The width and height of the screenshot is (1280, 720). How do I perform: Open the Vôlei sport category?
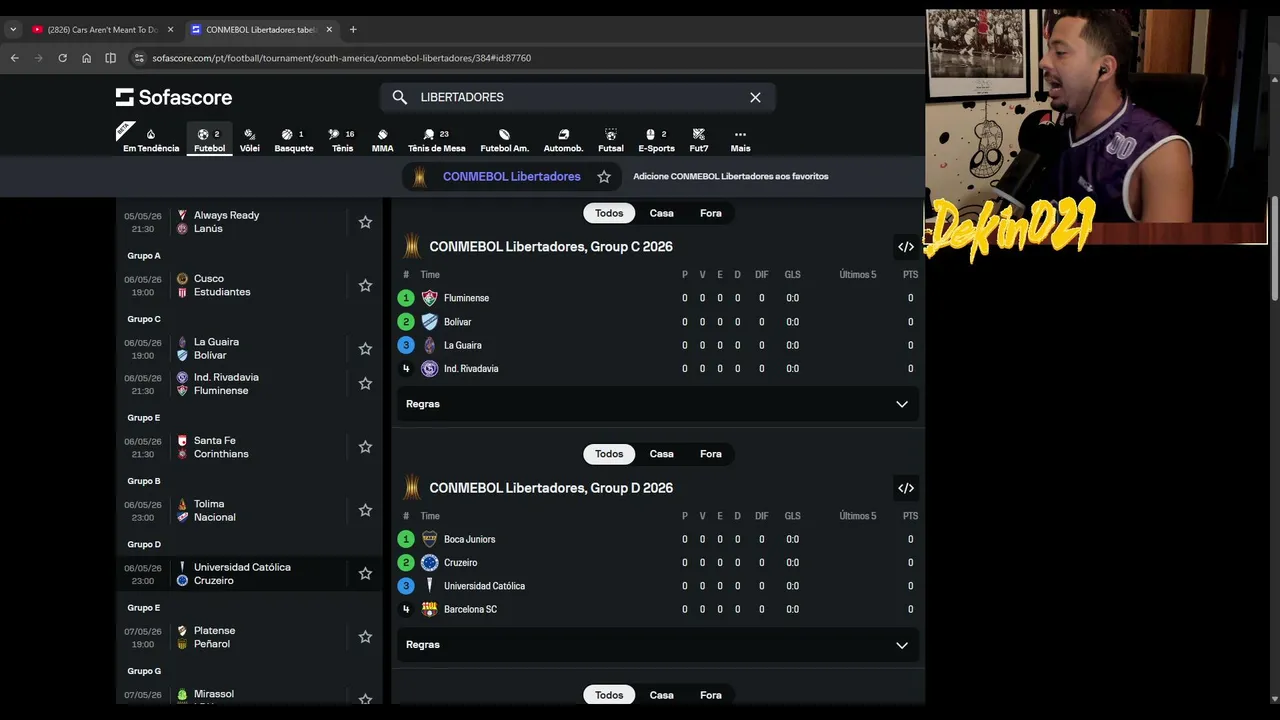(250, 140)
